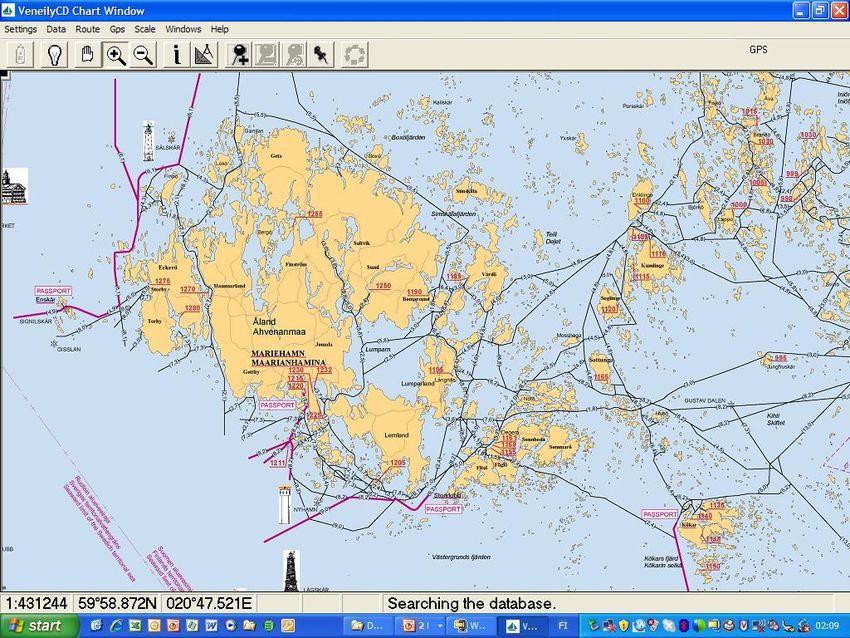
Task: Click the greyed circular refresh toolbar icon
Action: (x=355, y=55)
